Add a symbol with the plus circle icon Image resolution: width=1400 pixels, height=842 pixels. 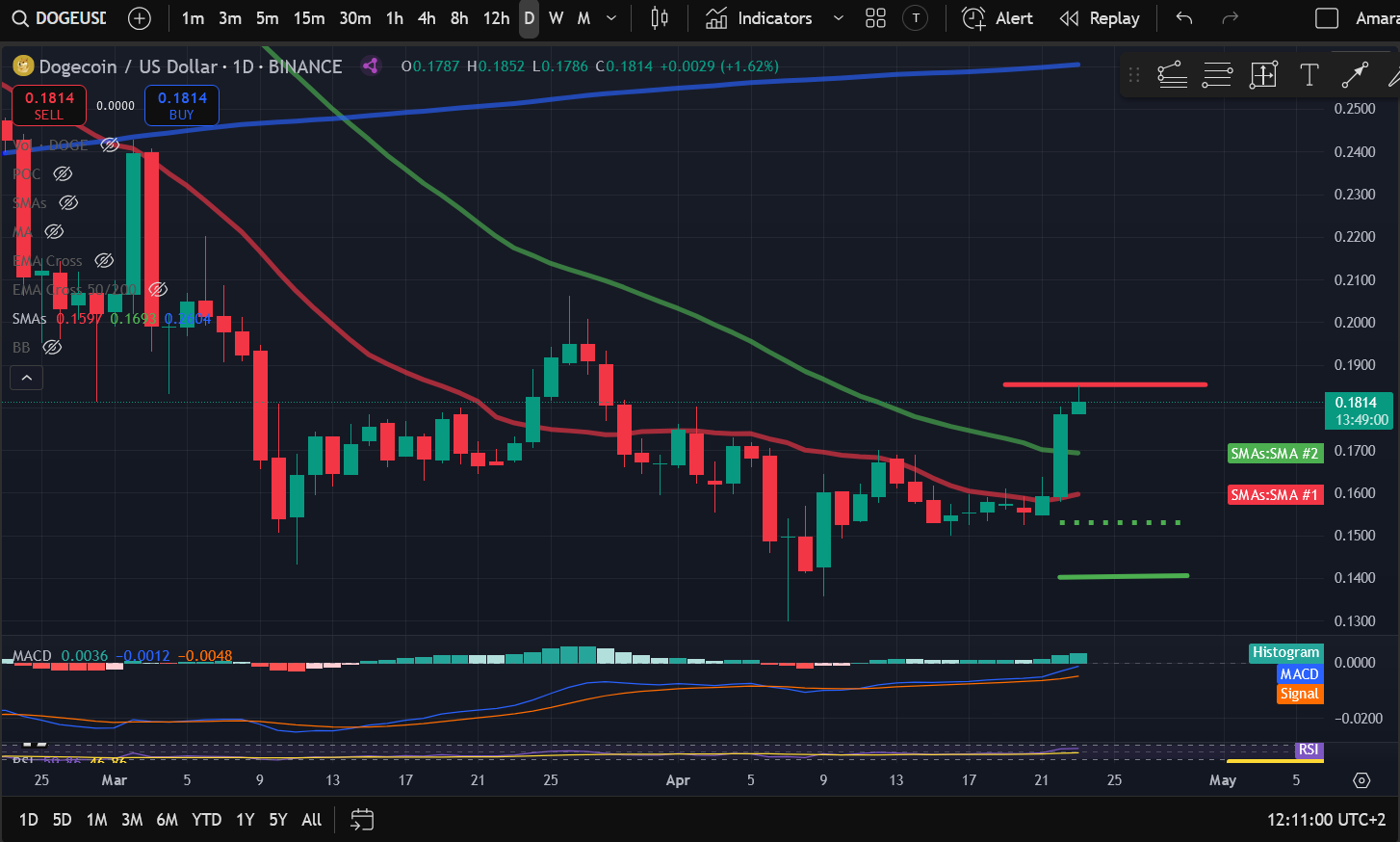(x=140, y=18)
